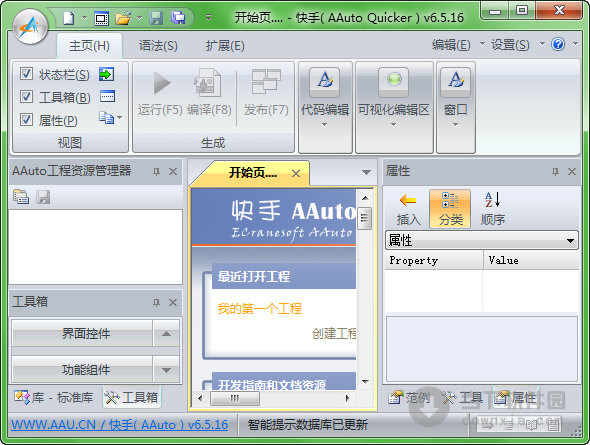This screenshot has height=445, width=590.
Task: Open the help question mark icon
Action: point(558,44)
